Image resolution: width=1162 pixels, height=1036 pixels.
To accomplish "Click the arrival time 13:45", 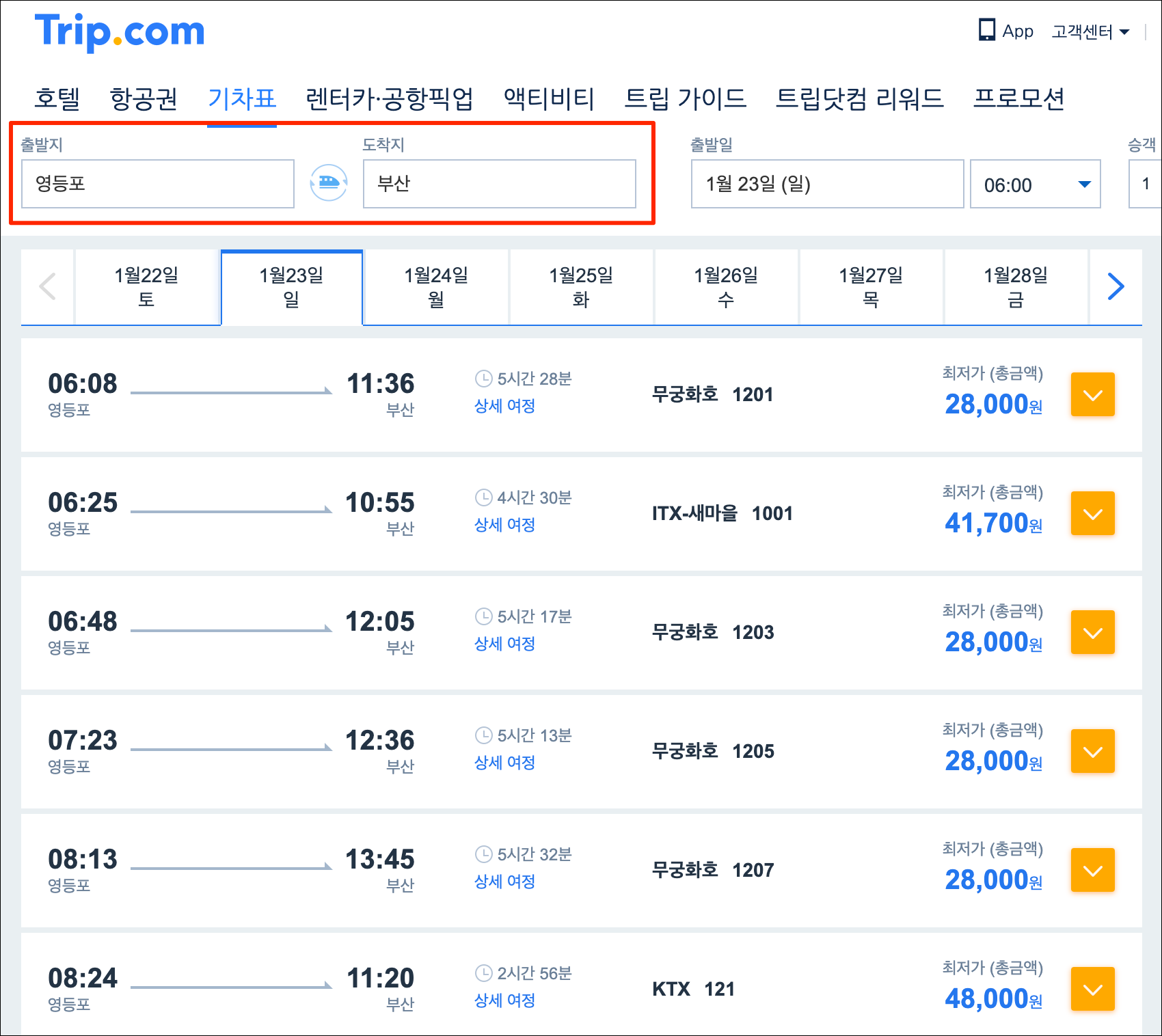I will (380, 859).
